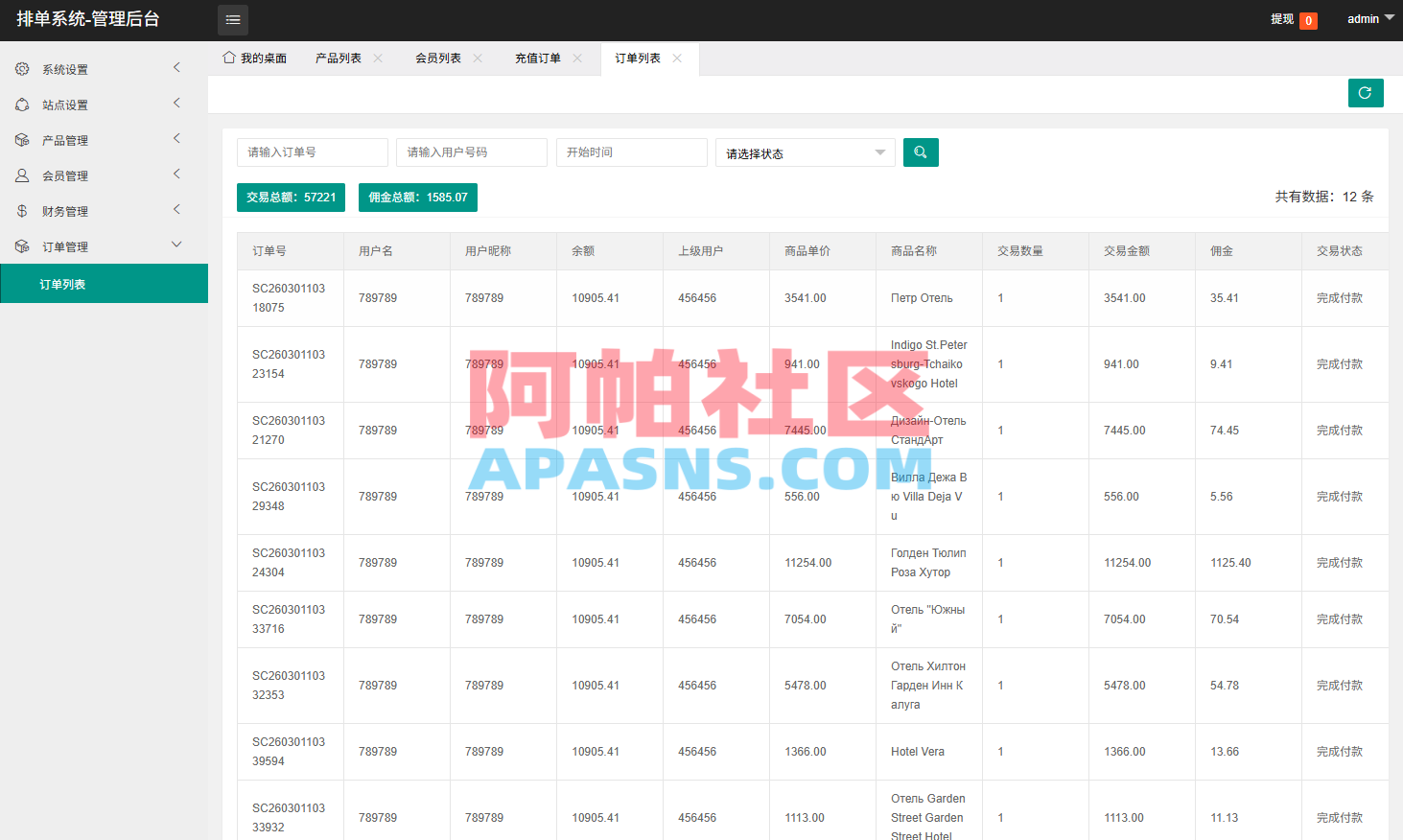The height and width of the screenshot is (840, 1403).
Task: Close the 充值订单 tab
Action: click(577, 58)
